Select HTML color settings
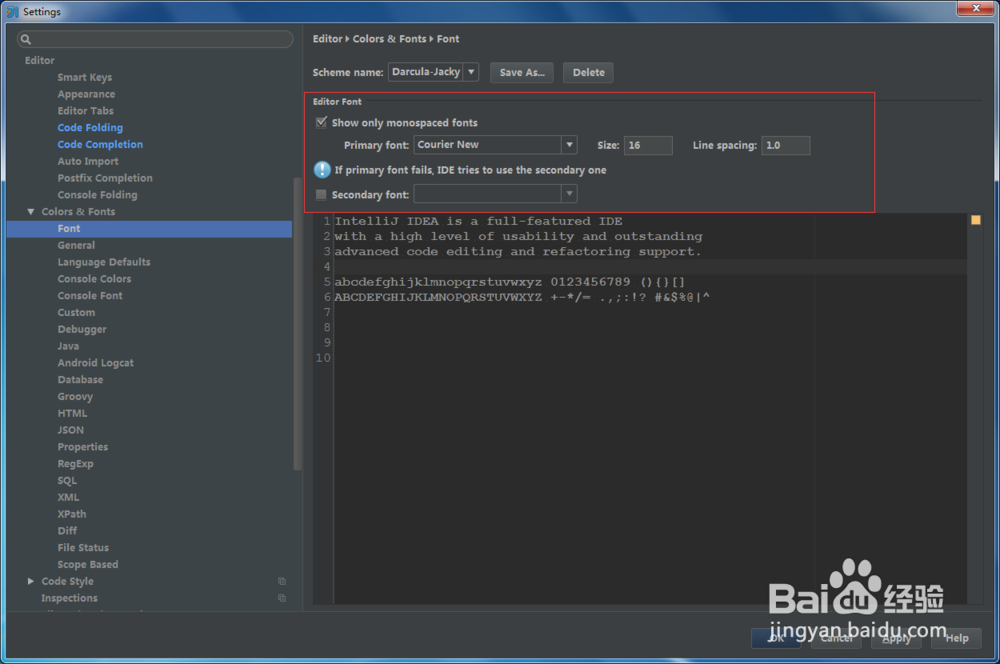Viewport: 1000px width, 664px height. click(72, 413)
